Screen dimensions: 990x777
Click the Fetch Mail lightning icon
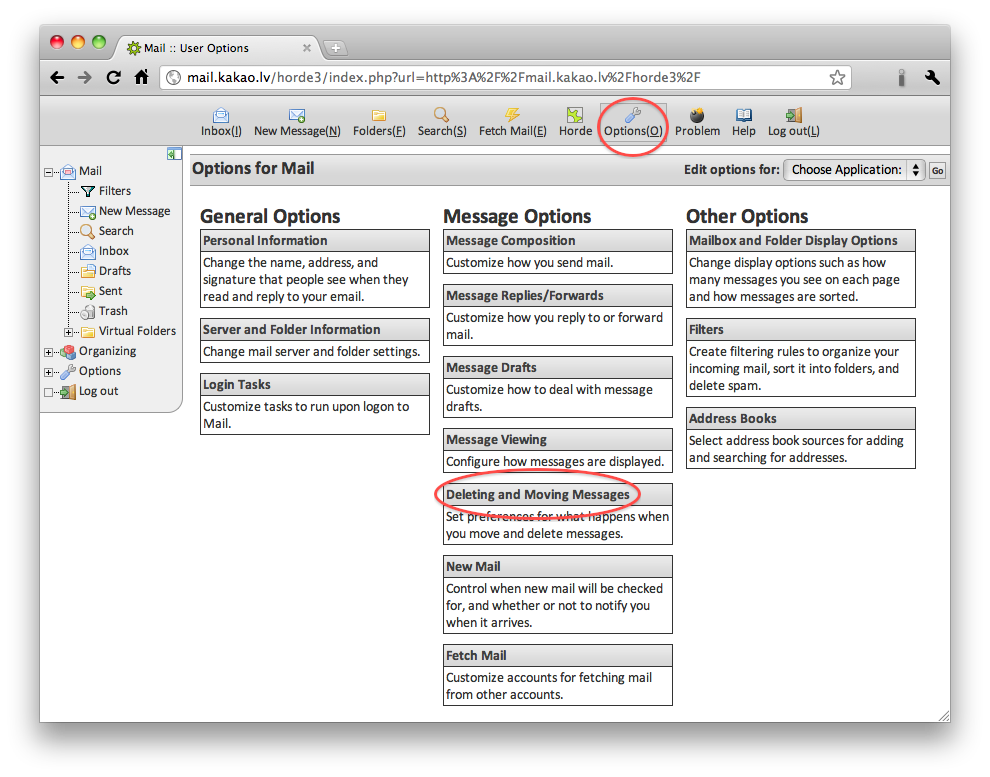tap(512, 115)
